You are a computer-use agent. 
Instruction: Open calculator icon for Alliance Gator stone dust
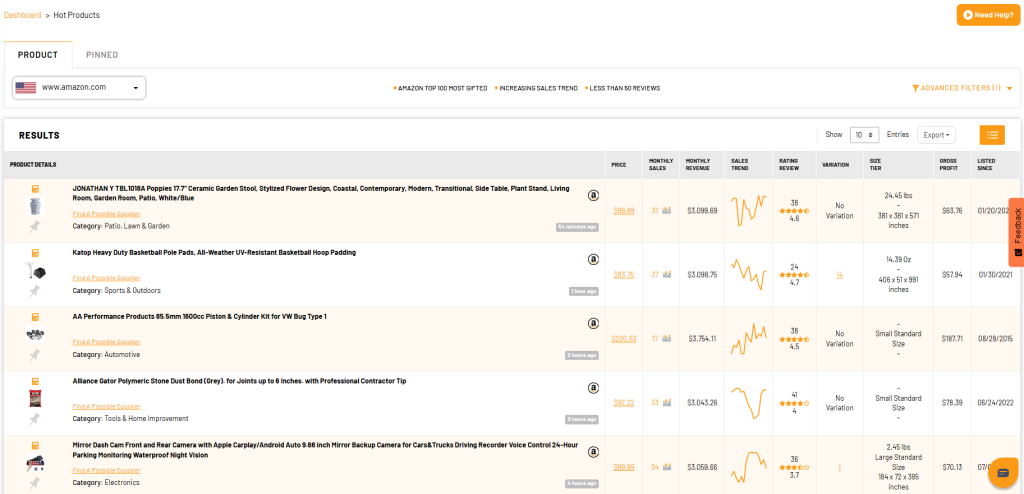(35, 381)
